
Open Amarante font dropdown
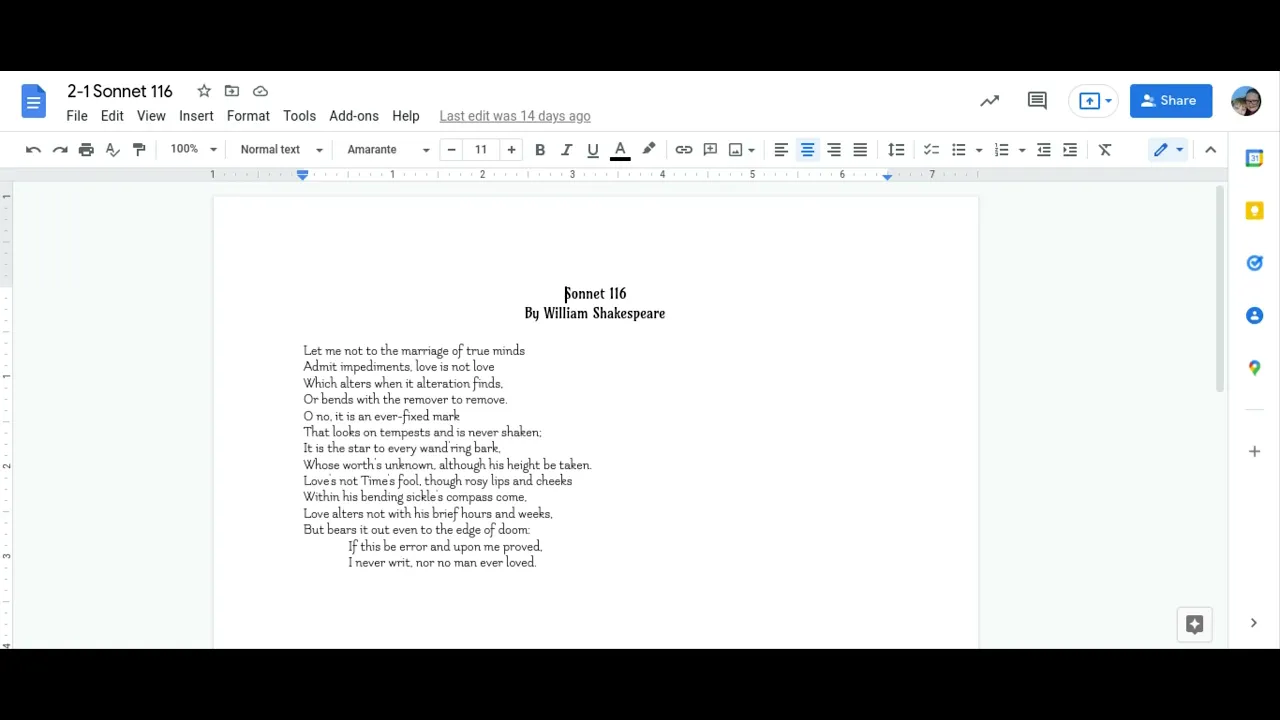[388, 150]
